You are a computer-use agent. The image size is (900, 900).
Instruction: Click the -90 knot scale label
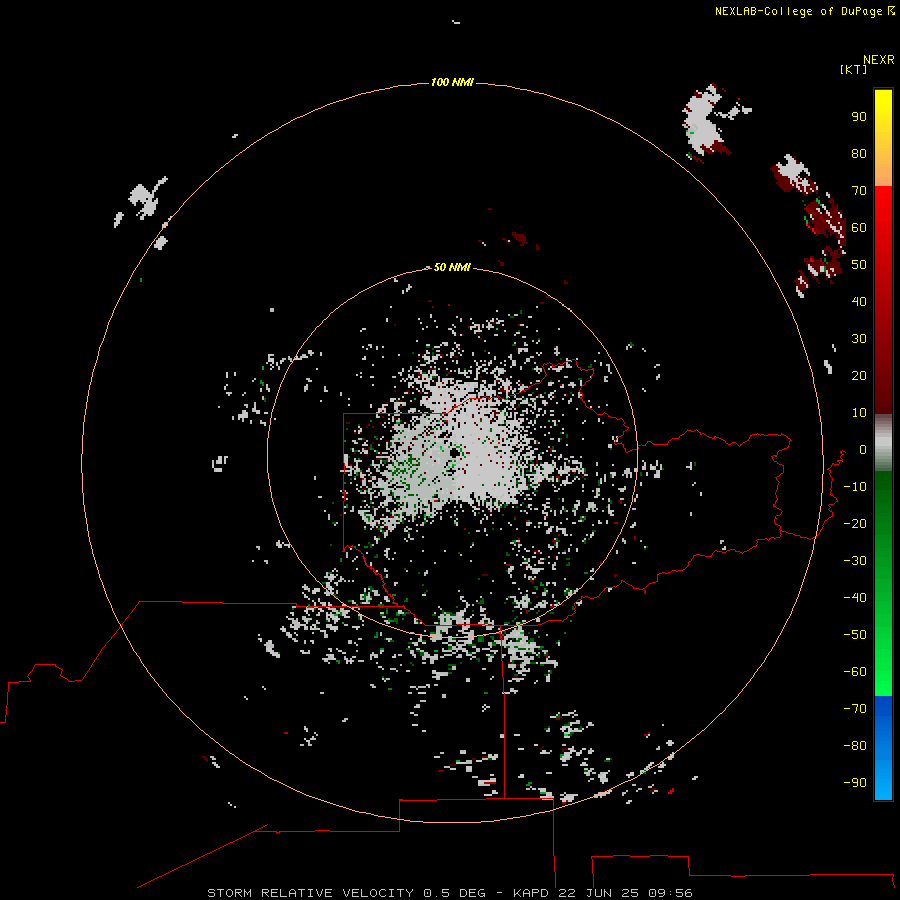pyautogui.click(x=855, y=782)
